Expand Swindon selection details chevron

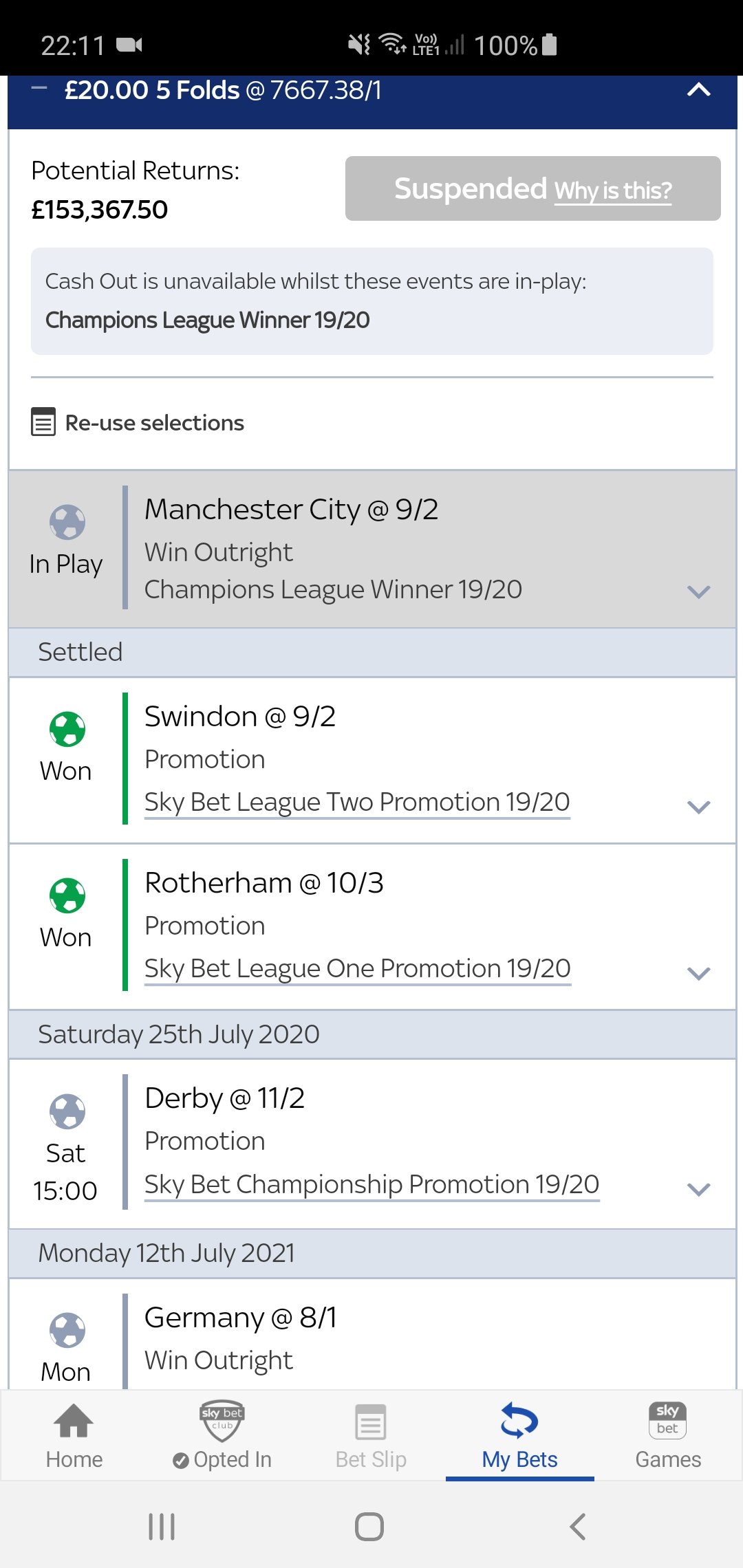coord(699,807)
